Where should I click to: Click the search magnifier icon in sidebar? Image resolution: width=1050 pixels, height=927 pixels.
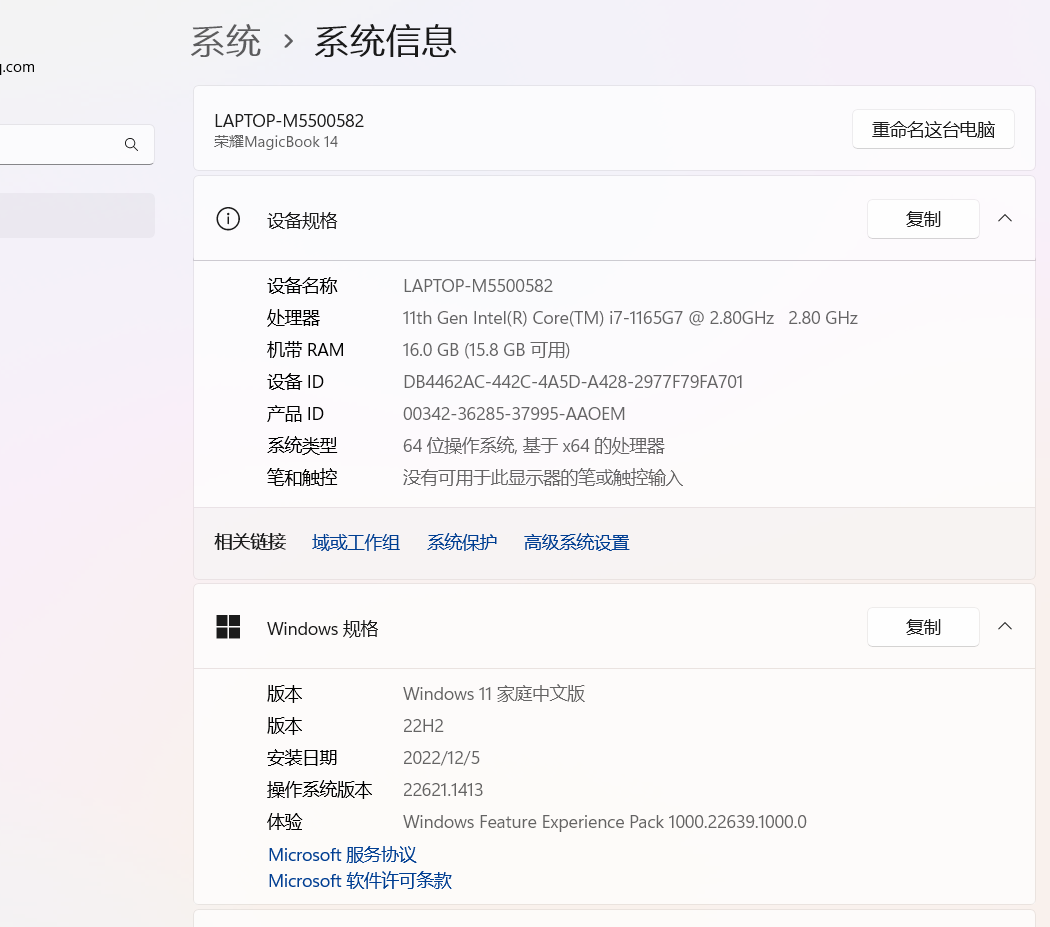point(131,144)
